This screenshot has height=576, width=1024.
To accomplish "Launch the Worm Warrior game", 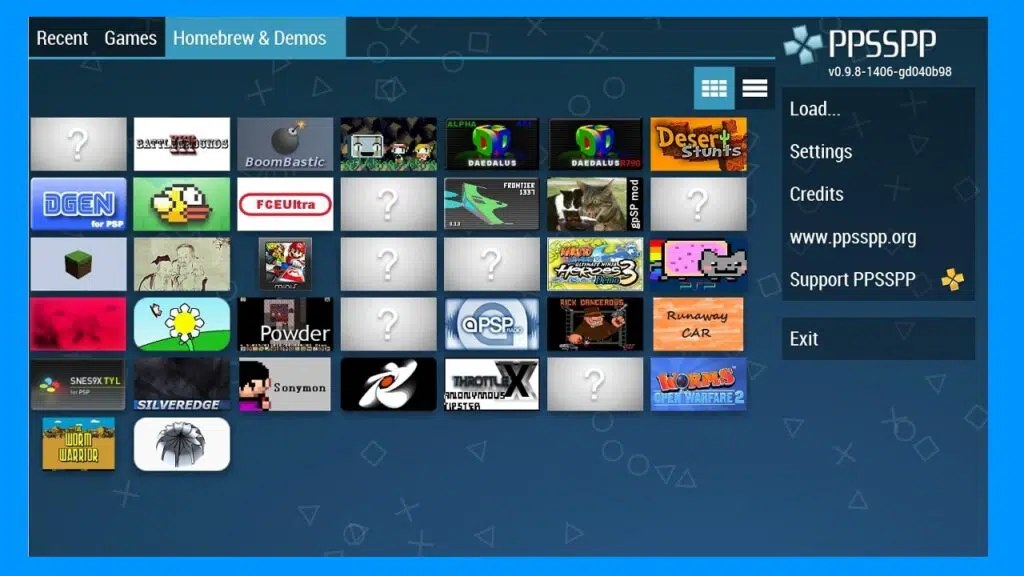I will tap(78, 445).
